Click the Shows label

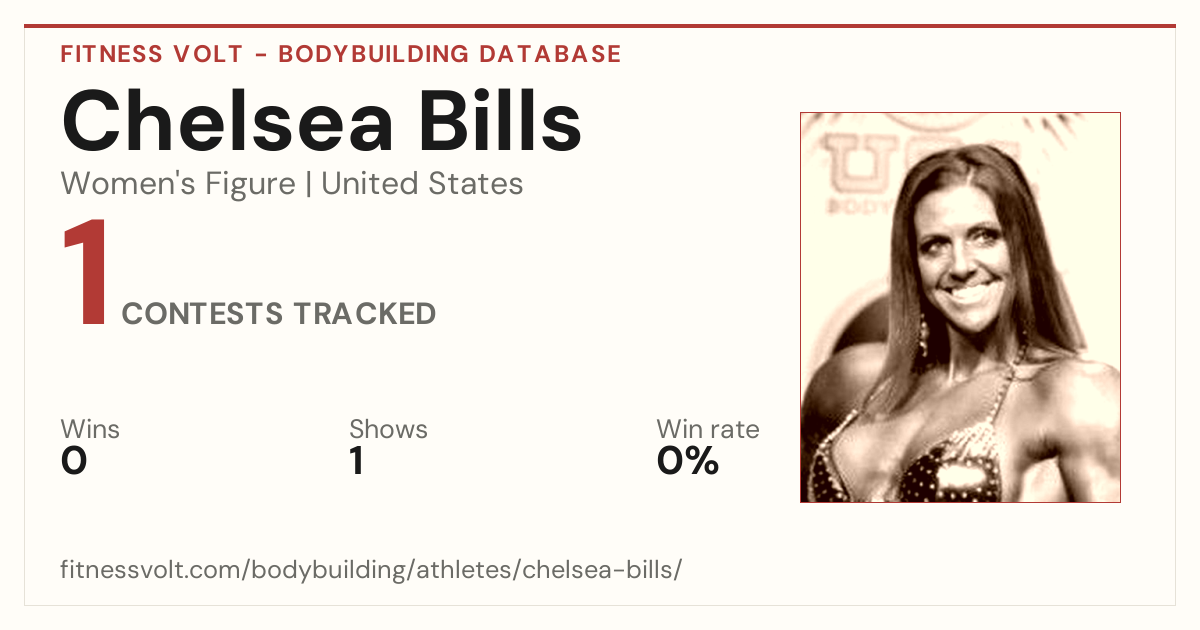tap(388, 430)
